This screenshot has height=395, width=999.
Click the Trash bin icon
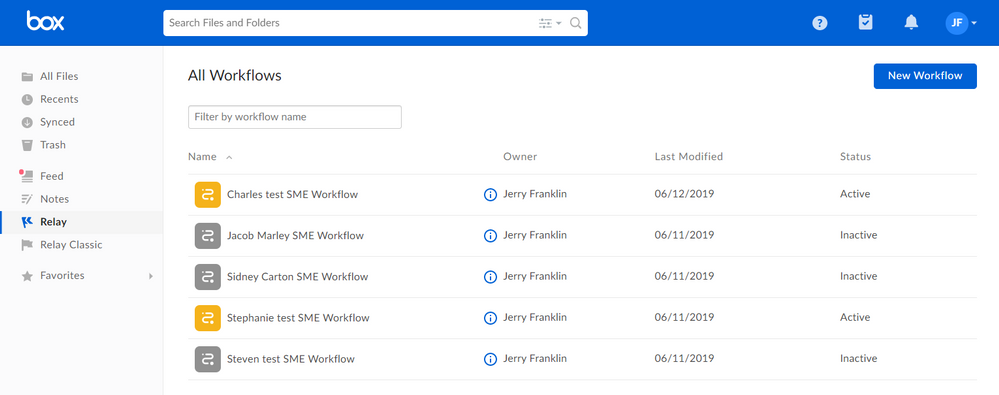click(x=27, y=145)
